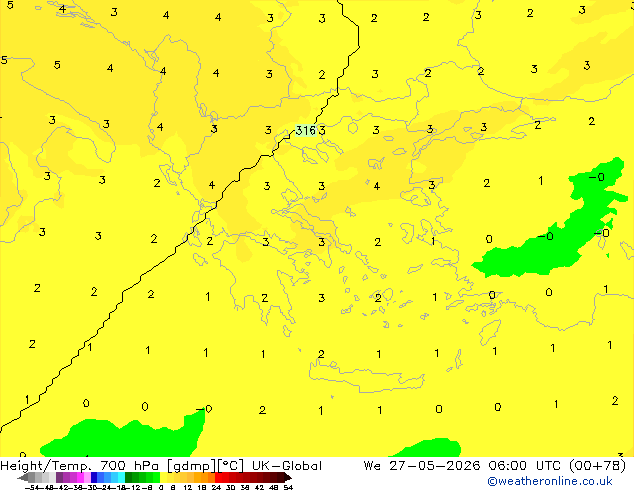Click the -54 label under color scale
634x490 pixels.
32,487
